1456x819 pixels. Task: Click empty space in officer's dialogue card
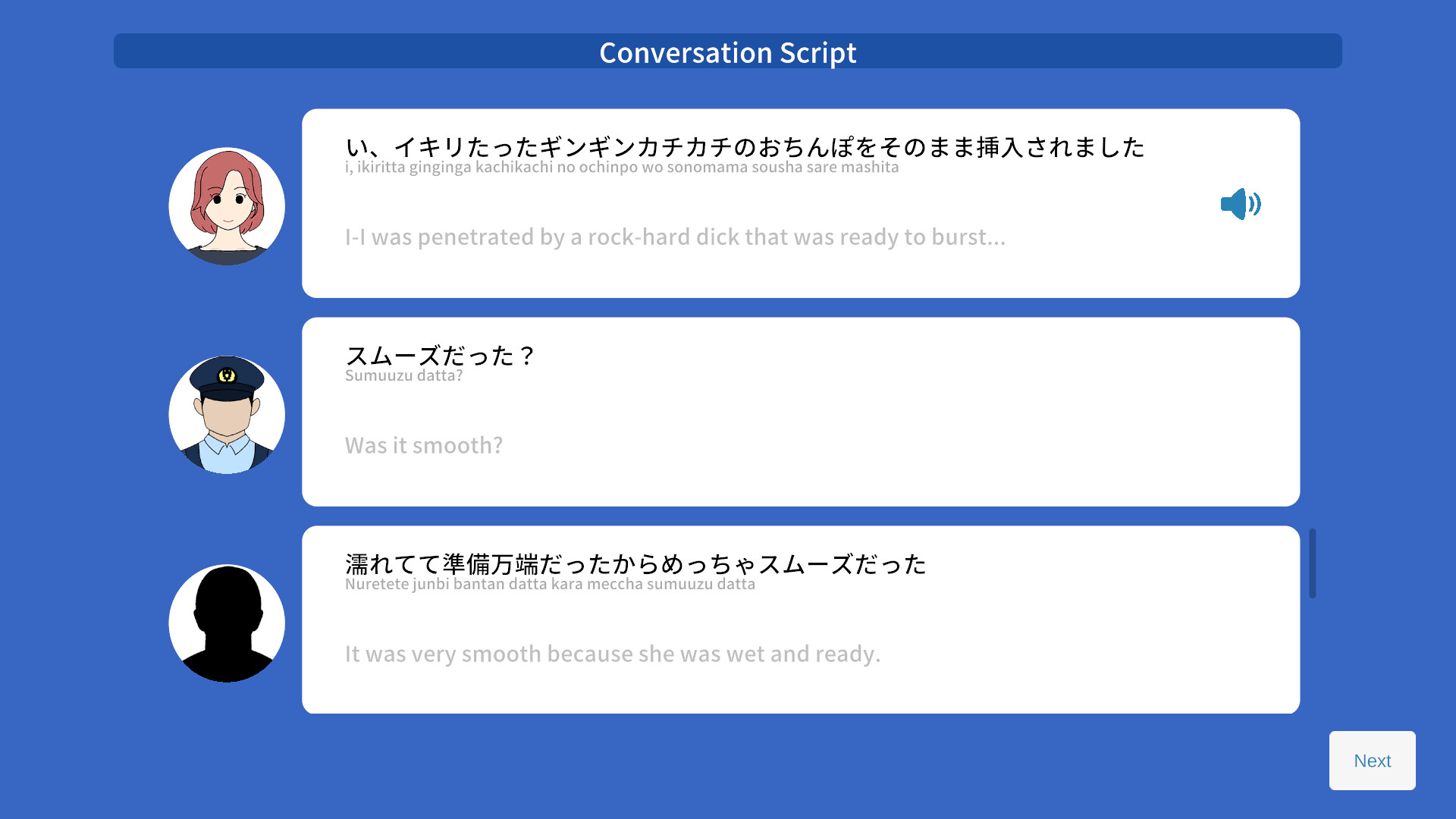910,425
